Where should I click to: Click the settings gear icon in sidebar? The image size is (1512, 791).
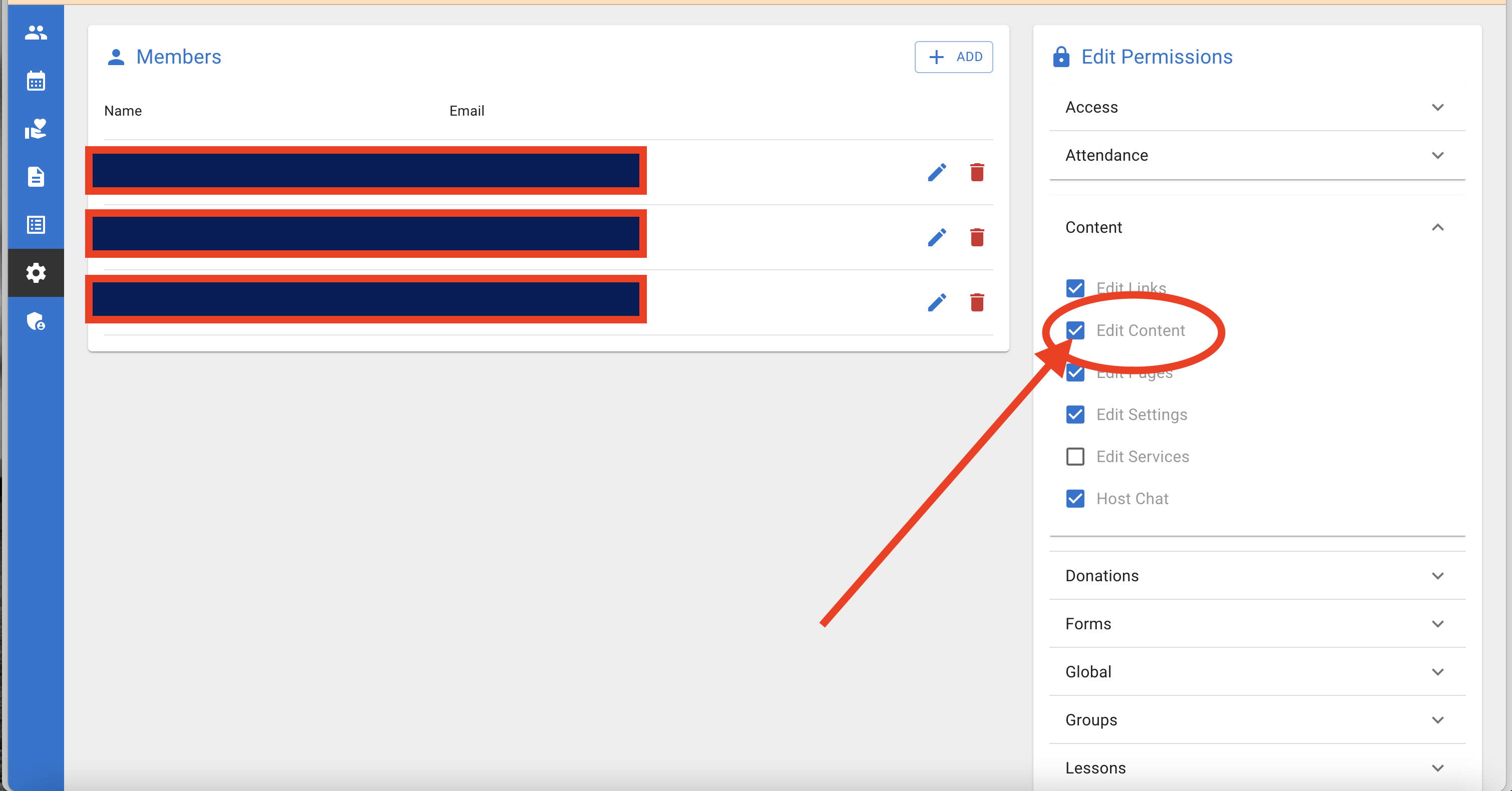point(36,272)
